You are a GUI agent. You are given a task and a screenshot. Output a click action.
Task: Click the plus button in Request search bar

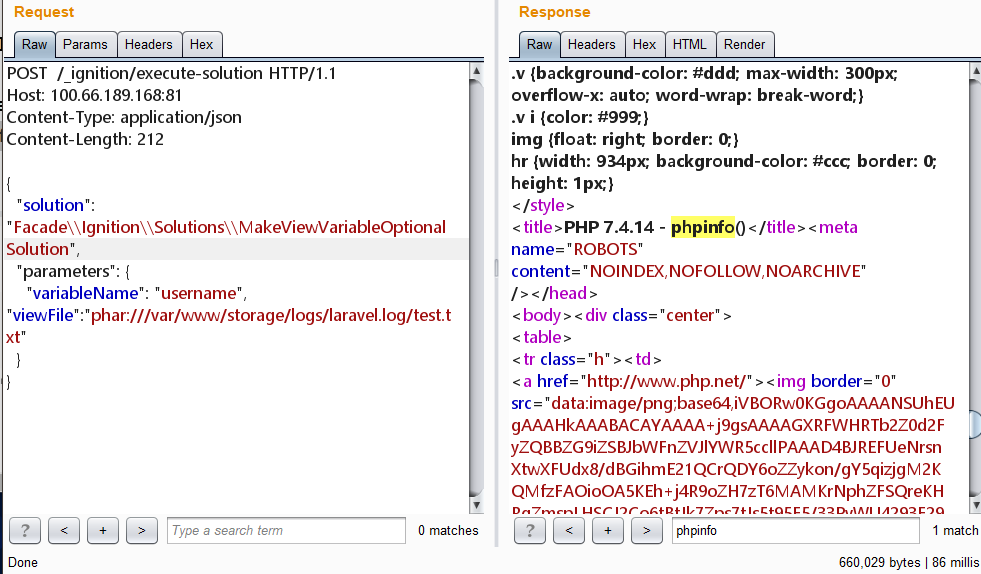pos(103,531)
